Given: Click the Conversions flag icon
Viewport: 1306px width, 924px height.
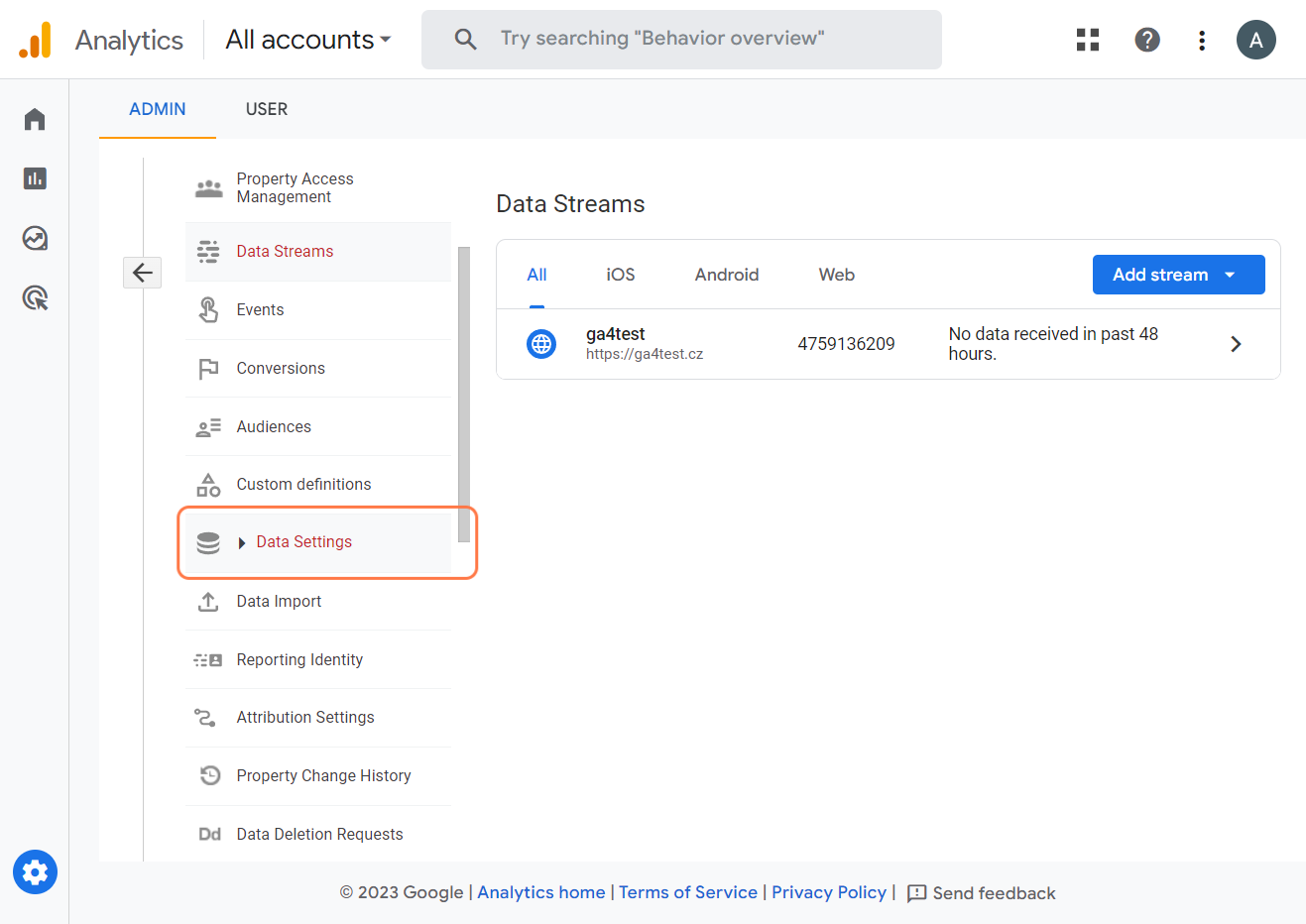Looking at the screenshot, I should (x=208, y=369).
